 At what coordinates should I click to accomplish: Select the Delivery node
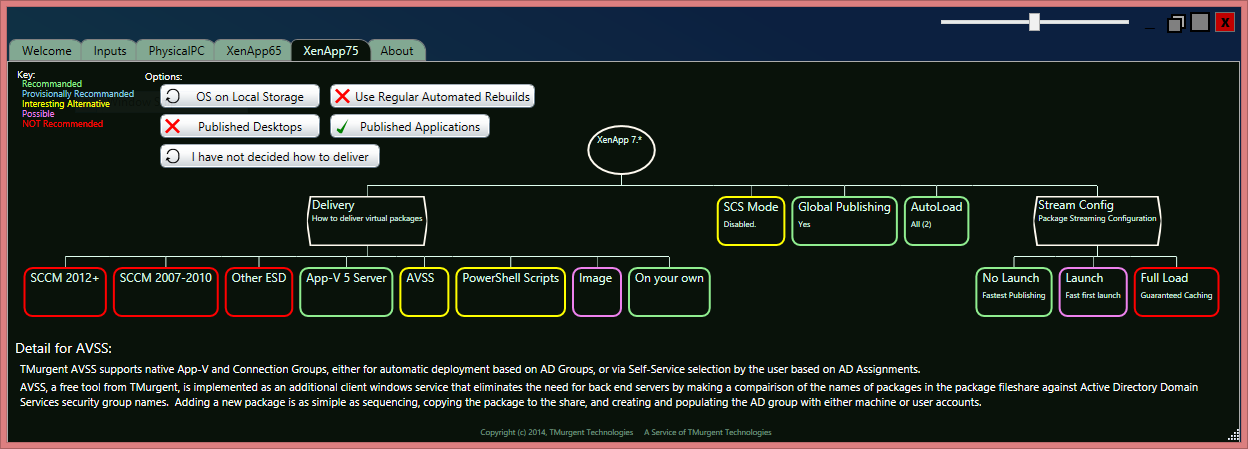click(367, 220)
